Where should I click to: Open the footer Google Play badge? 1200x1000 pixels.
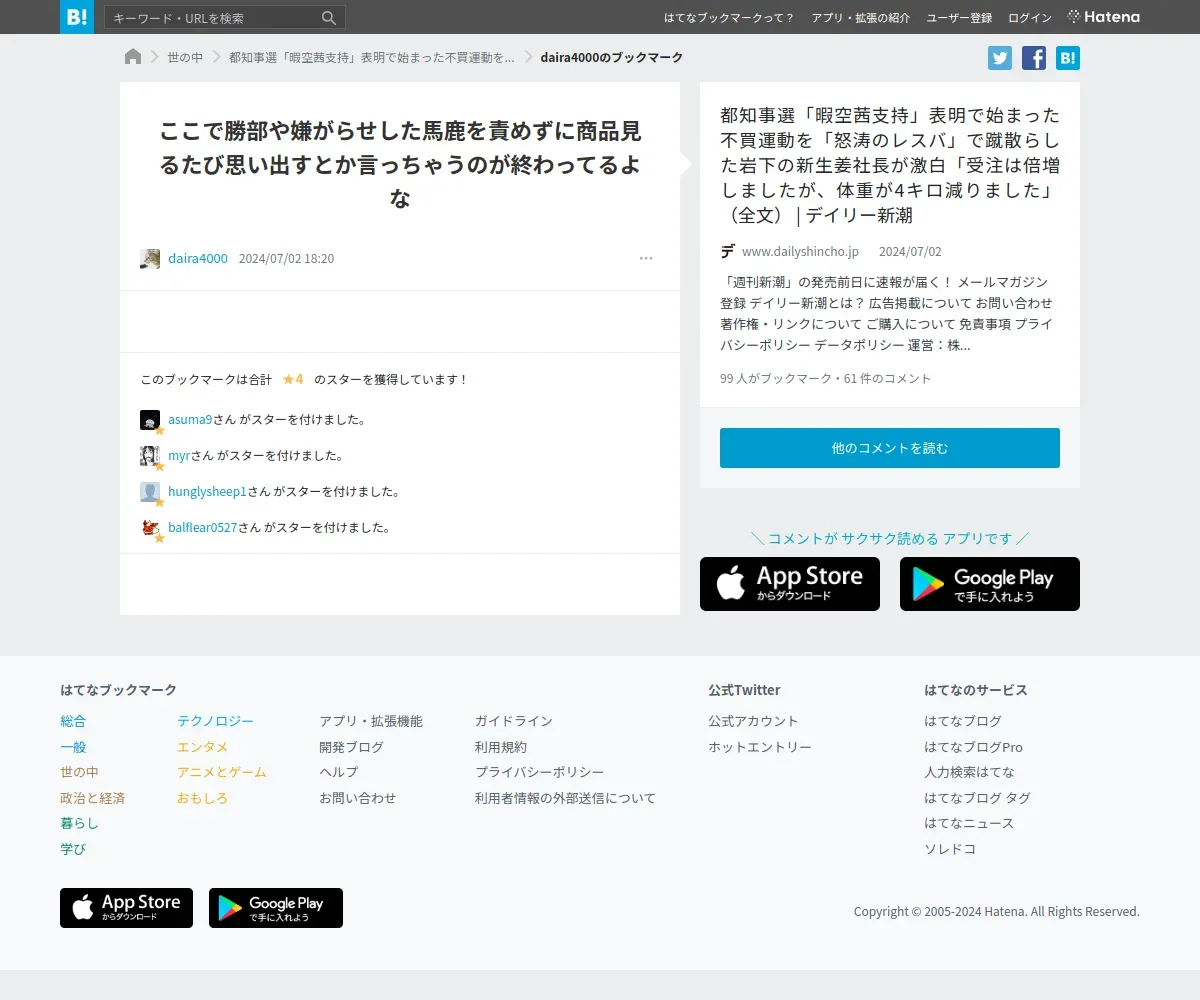click(x=276, y=908)
